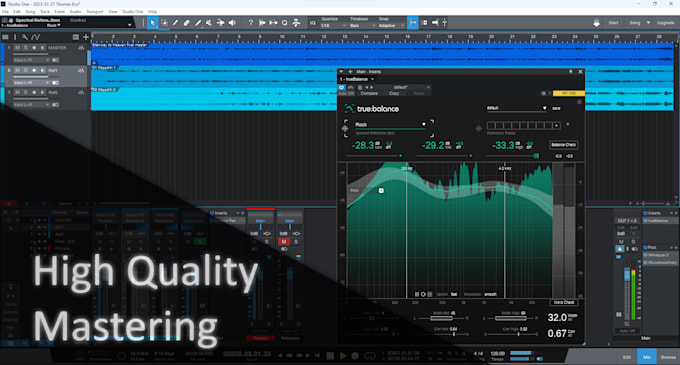
Task: Open the Studio One menu
Action: click(133, 12)
